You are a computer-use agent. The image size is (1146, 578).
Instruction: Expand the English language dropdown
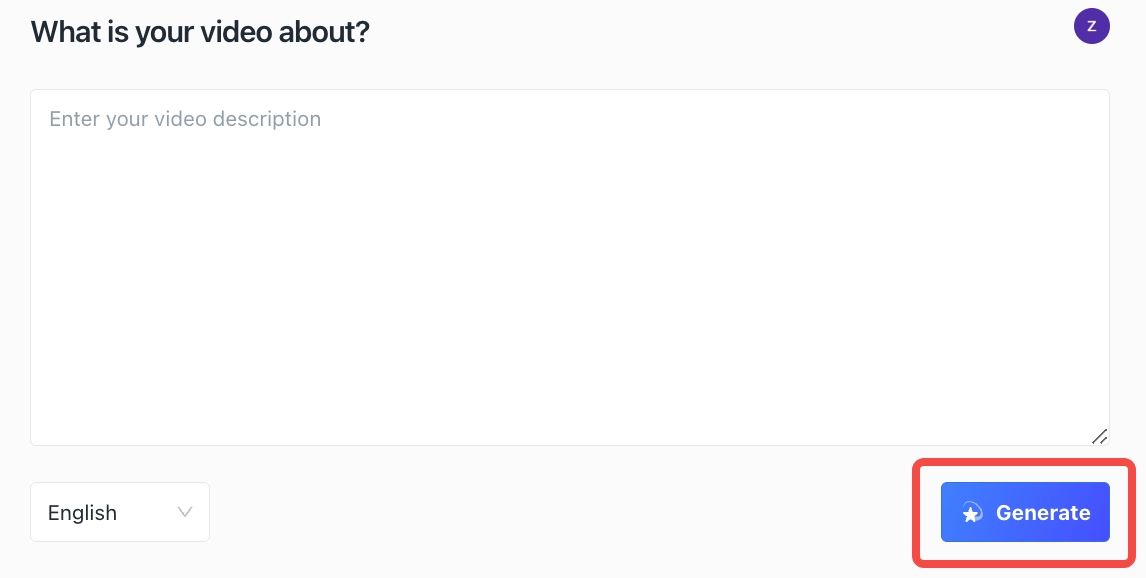click(x=120, y=512)
